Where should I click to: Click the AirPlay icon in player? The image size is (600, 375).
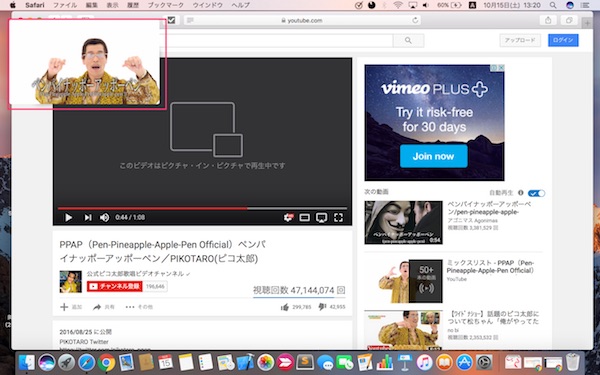point(321,218)
